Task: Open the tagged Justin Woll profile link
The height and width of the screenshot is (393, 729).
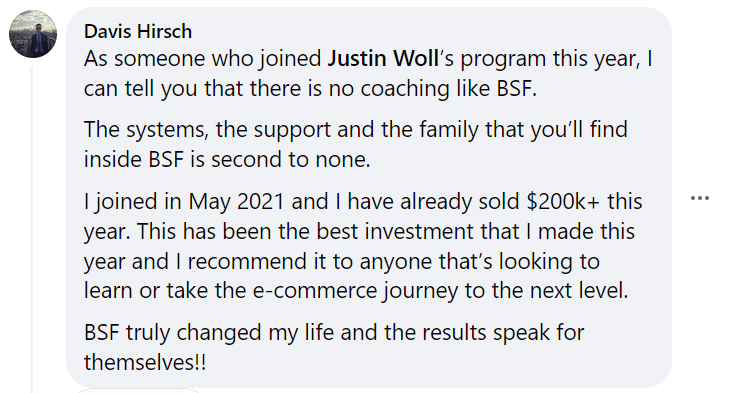Action: click(x=383, y=59)
